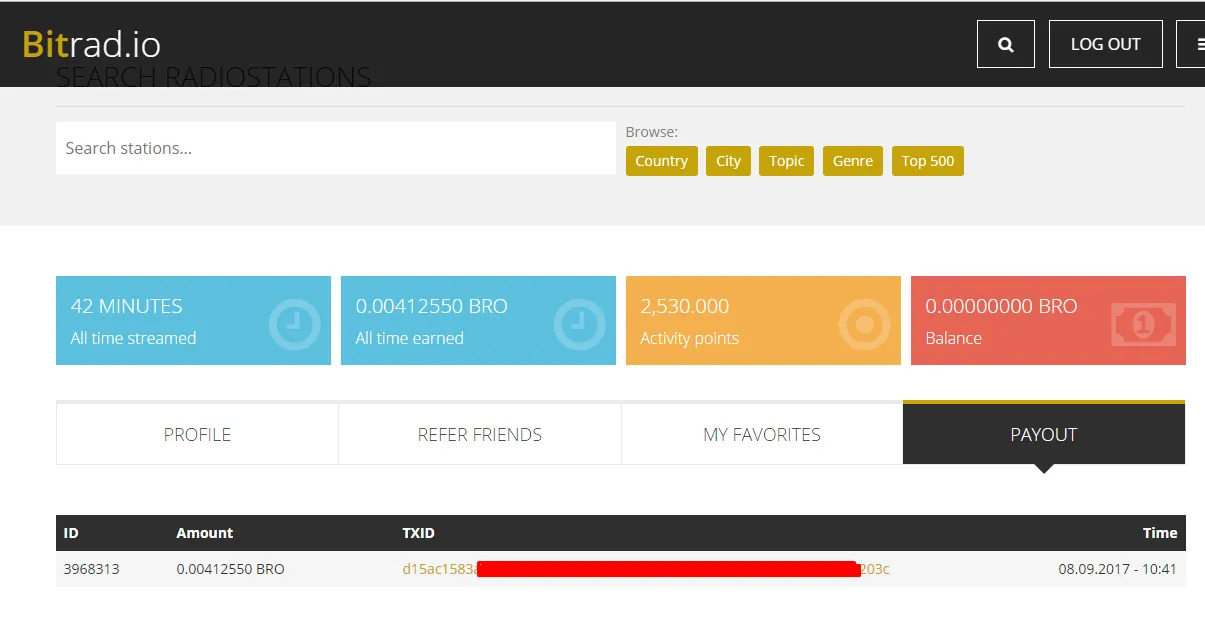Viewport: 1205px width, 625px height.
Task: Browse stations by Topic
Action: click(786, 161)
